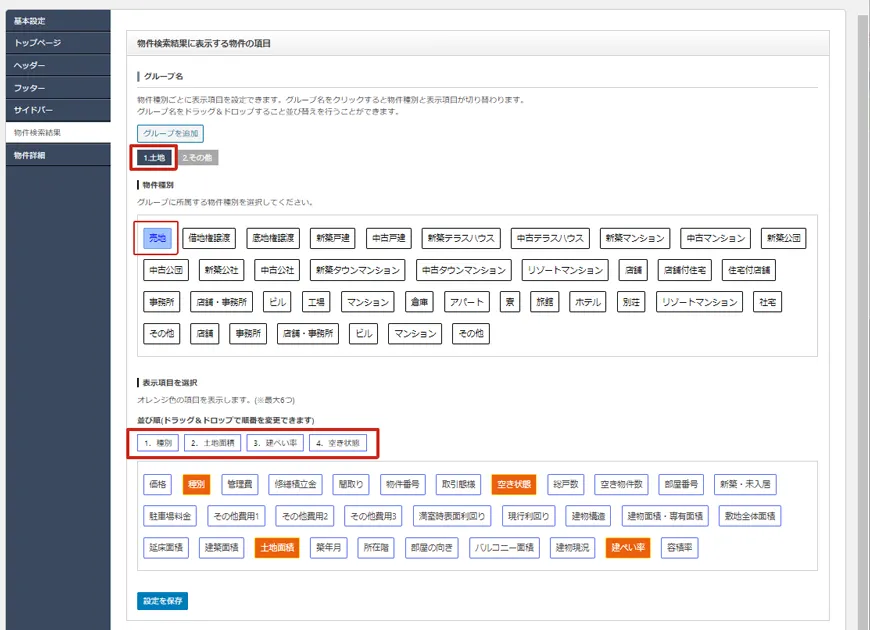Select the 1.土地 group tab
The width and height of the screenshot is (870, 630).
click(x=153, y=158)
